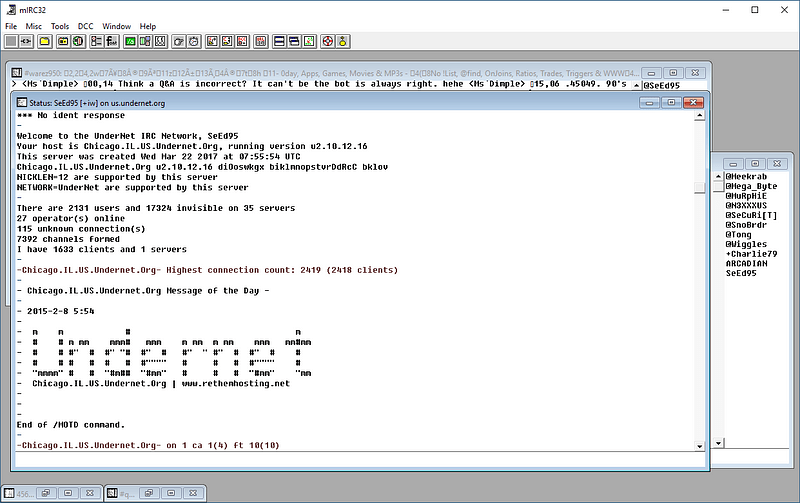Viewport: 800px width, 503px height.
Task: Click the nick list scroll up arrow
Action: pyautogui.click(x=718, y=177)
